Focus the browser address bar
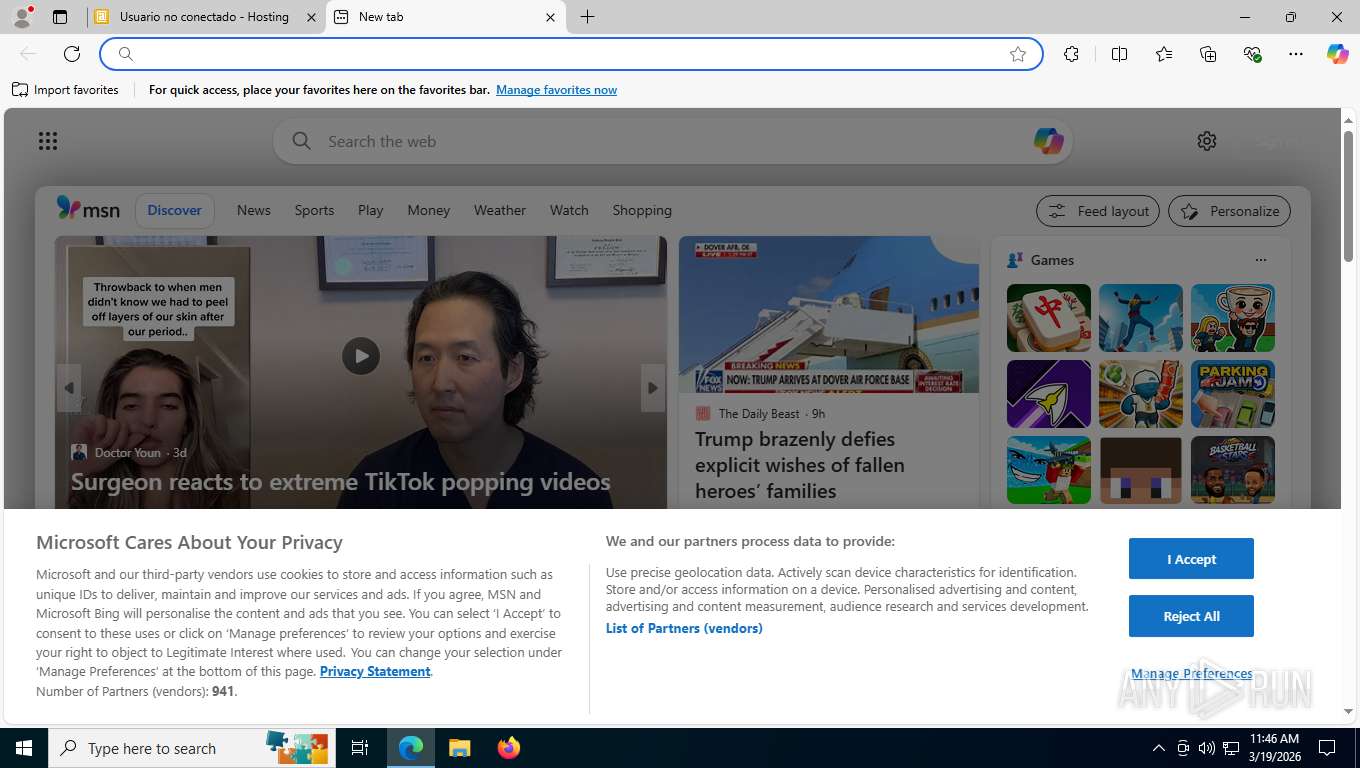Image resolution: width=1360 pixels, height=768 pixels. pos(570,54)
